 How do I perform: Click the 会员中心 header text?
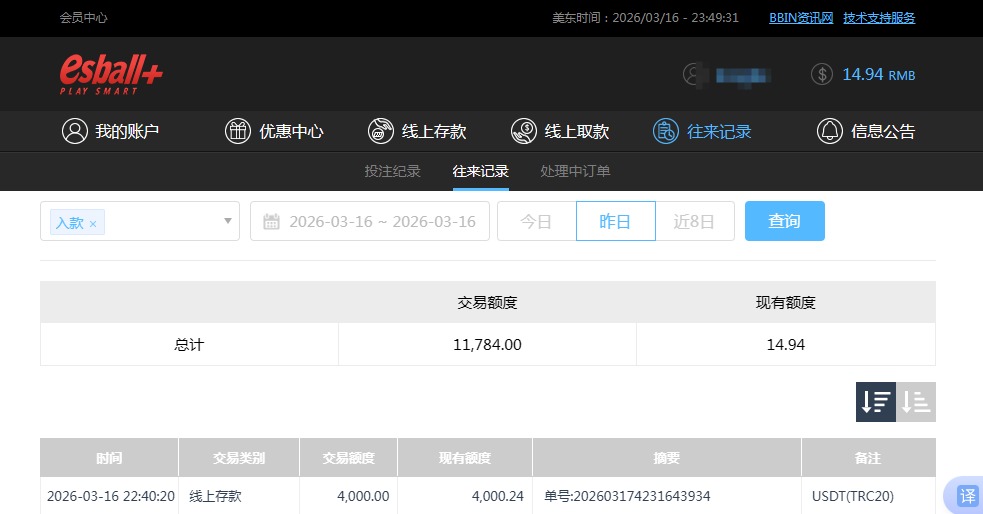83,18
